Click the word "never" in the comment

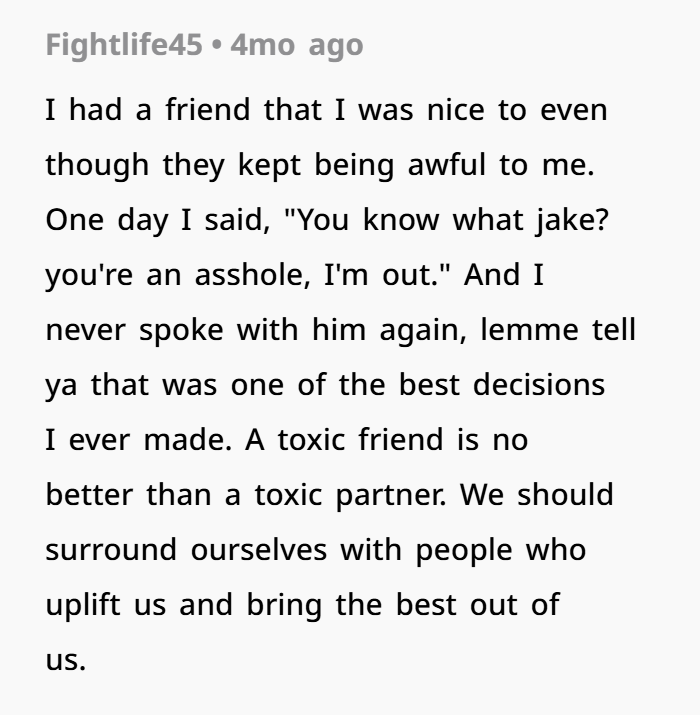coord(85,331)
